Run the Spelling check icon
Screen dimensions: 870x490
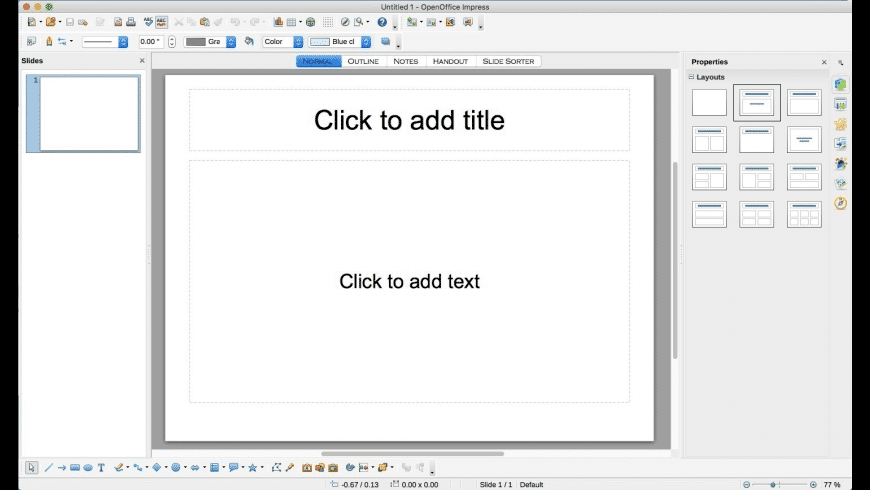pyautogui.click(x=148, y=22)
